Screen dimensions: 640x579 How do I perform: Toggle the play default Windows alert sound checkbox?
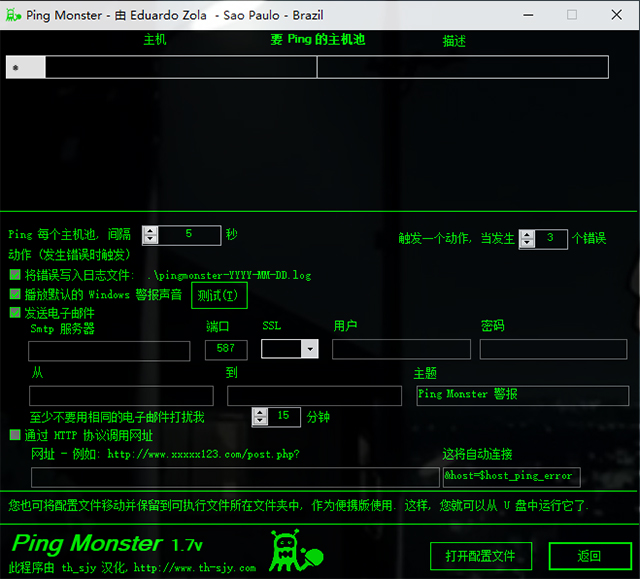pos(15,294)
